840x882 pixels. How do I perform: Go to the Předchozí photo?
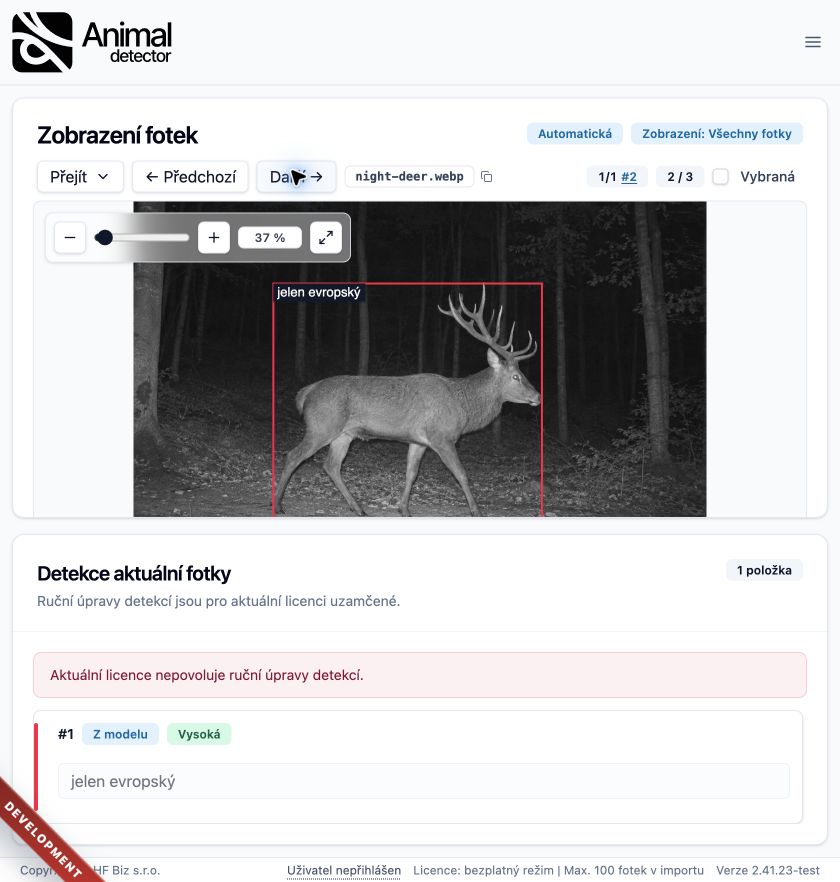pyautogui.click(x=190, y=177)
